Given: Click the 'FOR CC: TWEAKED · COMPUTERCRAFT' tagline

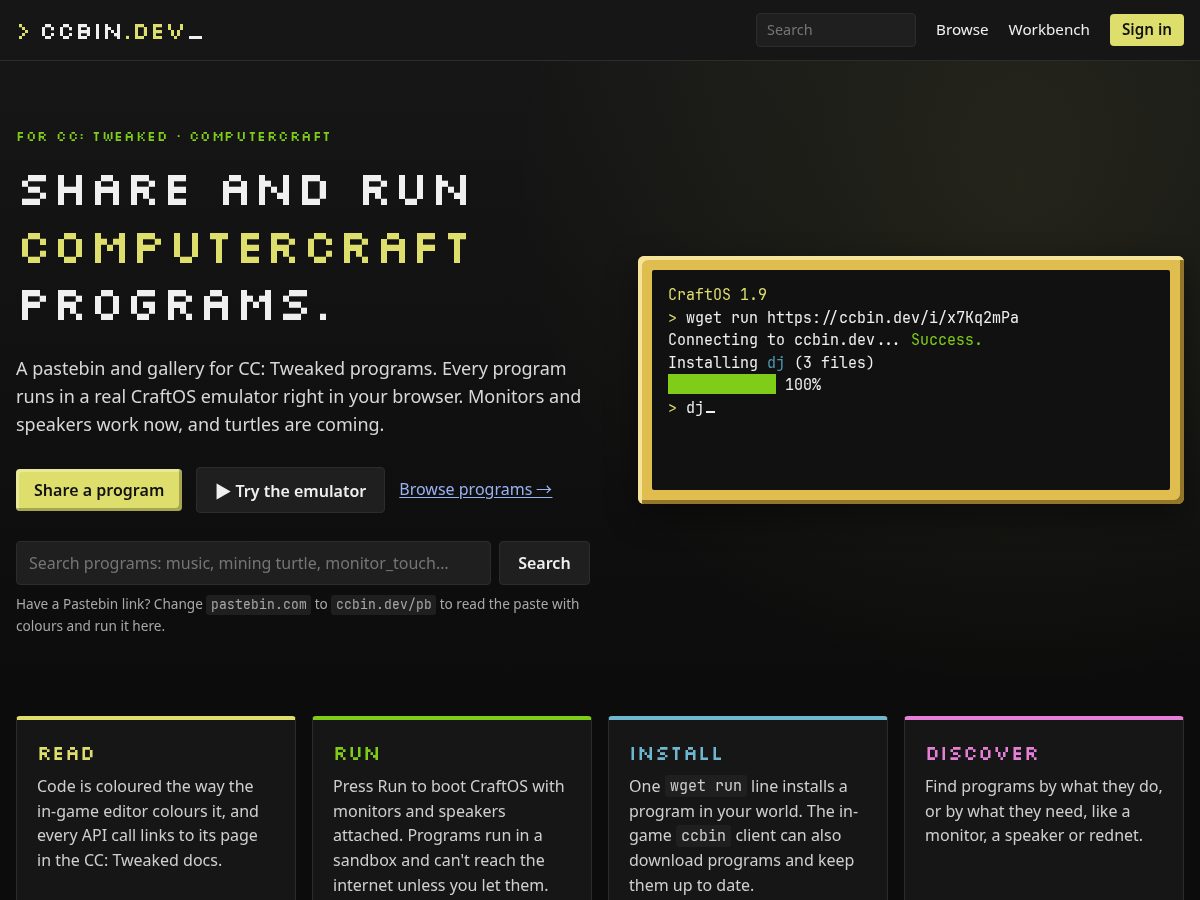Looking at the screenshot, I should (174, 136).
